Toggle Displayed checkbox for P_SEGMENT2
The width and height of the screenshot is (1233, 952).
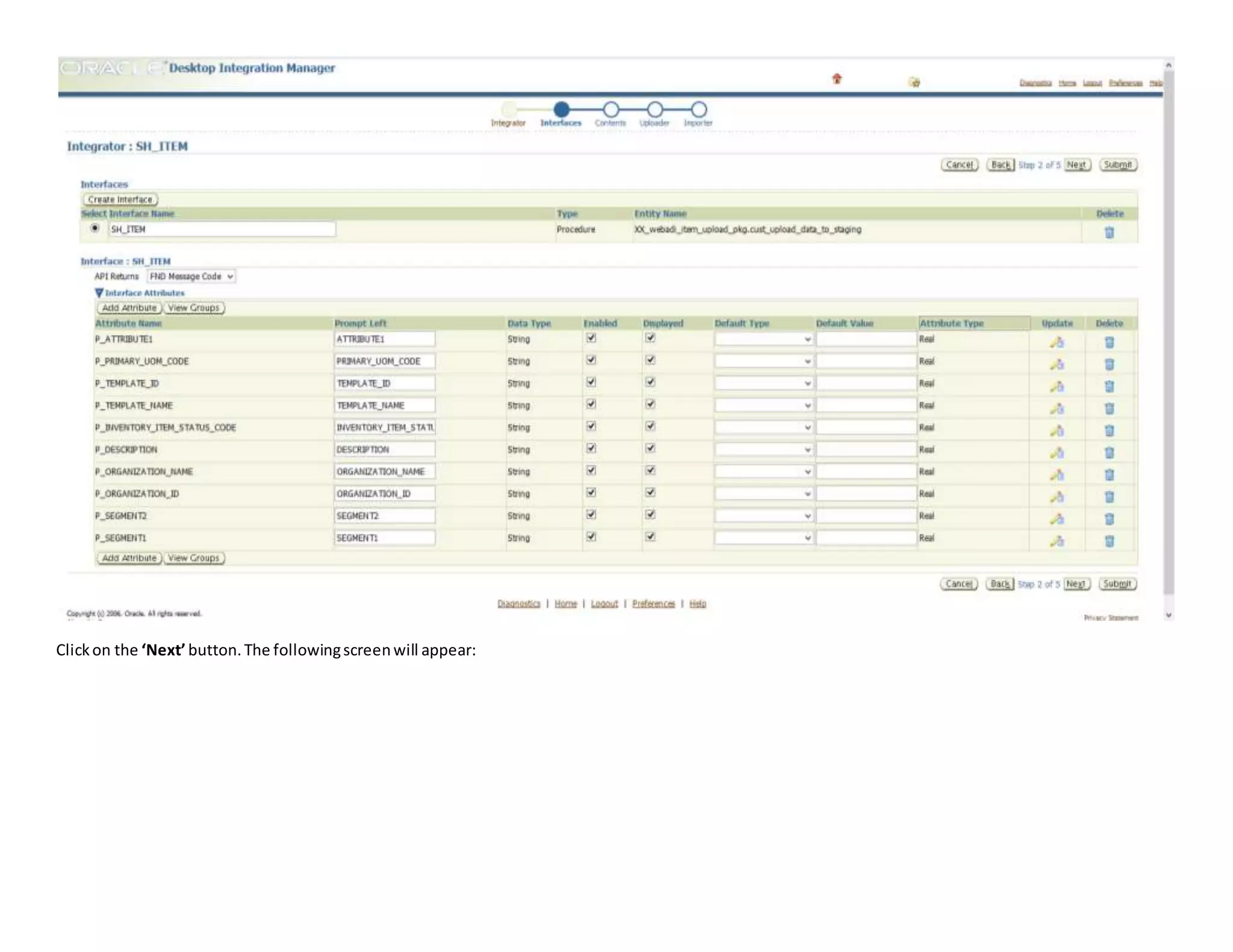pyautogui.click(x=650, y=515)
